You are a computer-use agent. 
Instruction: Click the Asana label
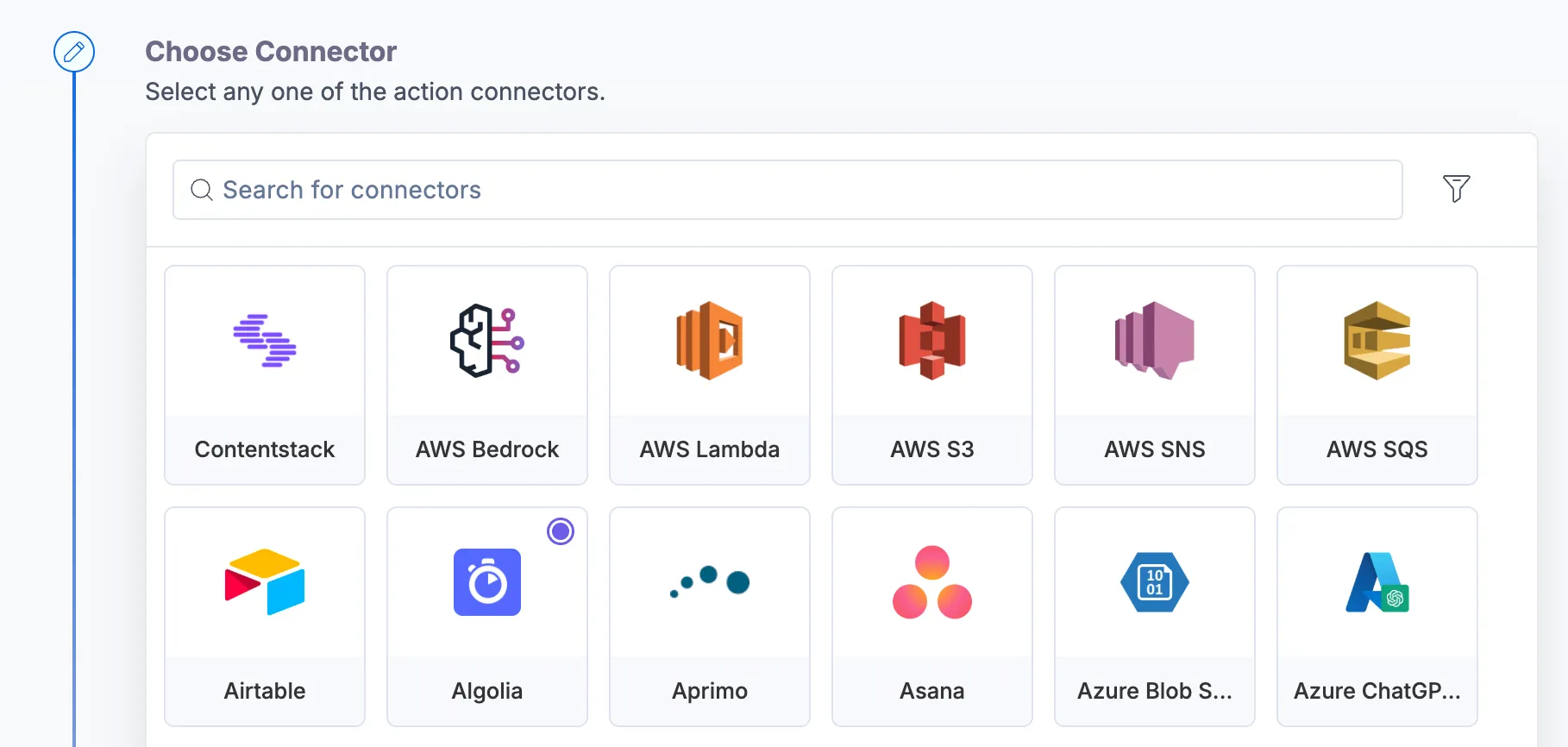point(932,691)
